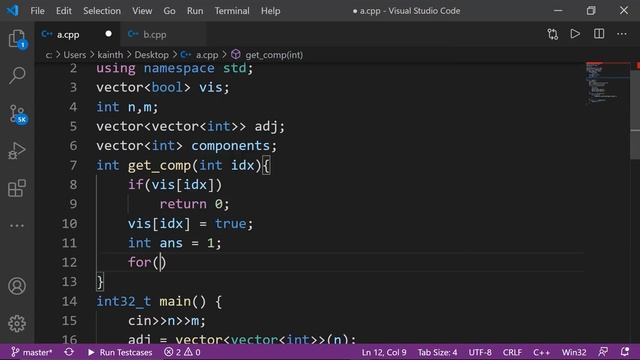Click the 'int ans = 1;' line

pyautogui.click(x=175, y=243)
